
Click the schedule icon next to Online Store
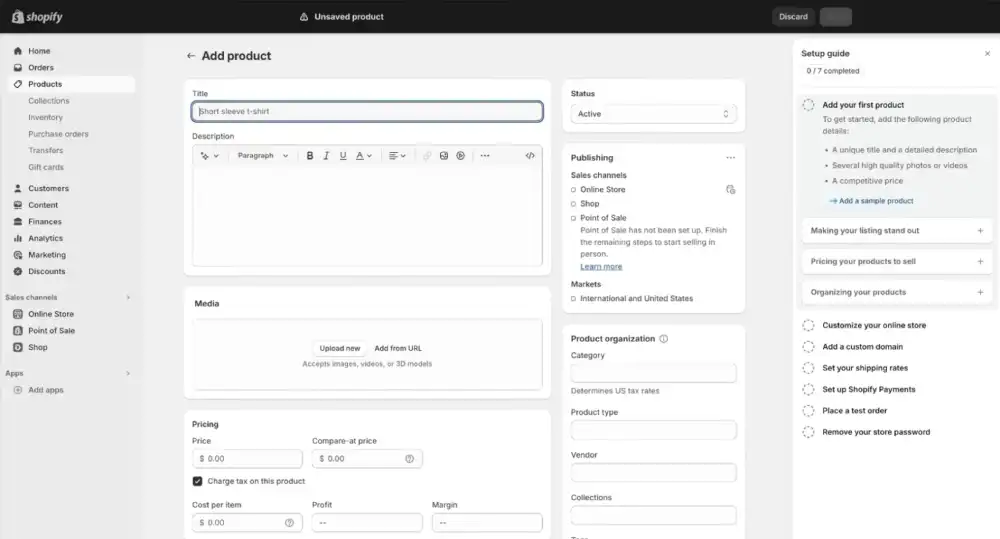730,189
